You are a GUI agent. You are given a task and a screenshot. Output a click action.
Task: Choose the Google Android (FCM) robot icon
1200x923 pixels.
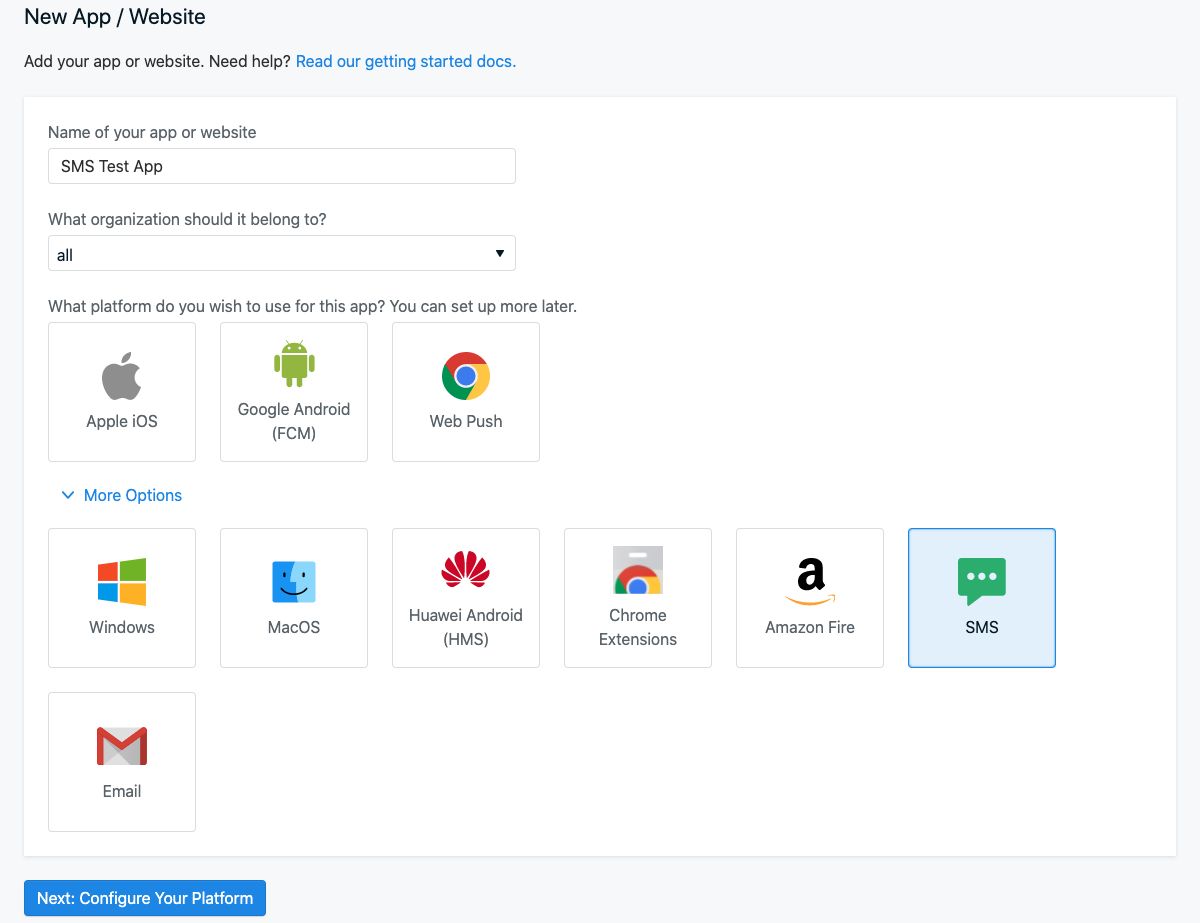294,364
